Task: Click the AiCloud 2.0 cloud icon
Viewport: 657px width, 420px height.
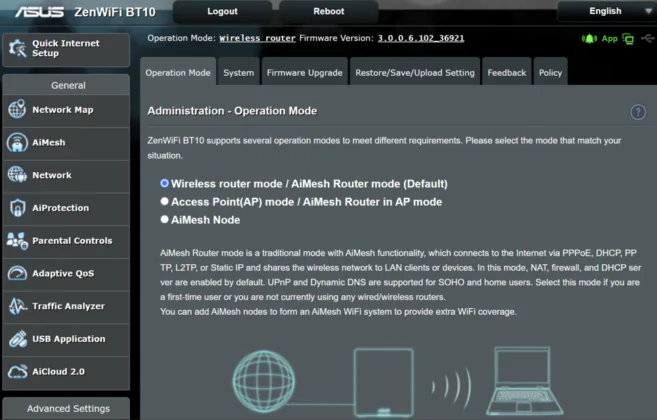Action: [x=17, y=371]
